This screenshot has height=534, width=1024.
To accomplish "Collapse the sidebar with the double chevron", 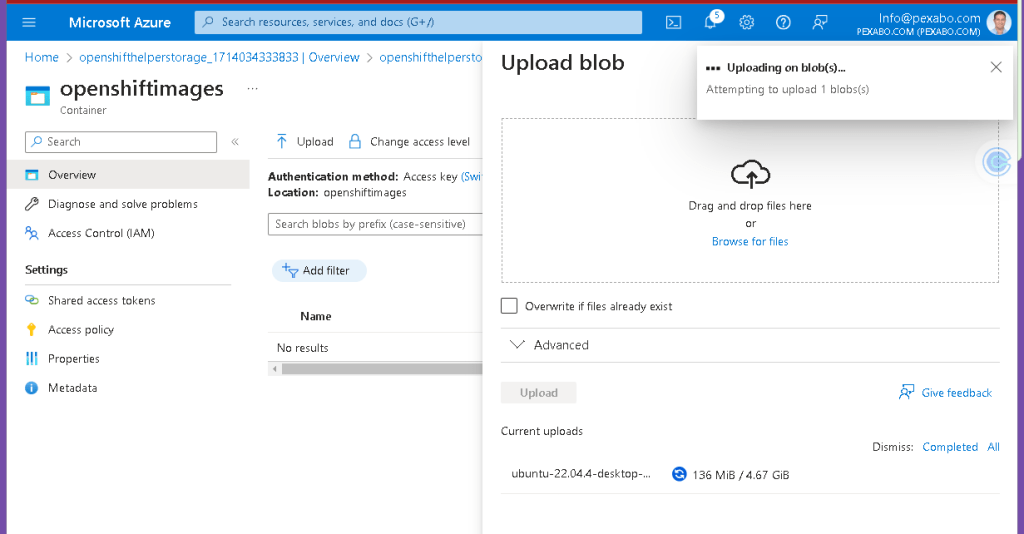I will tap(235, 142).
